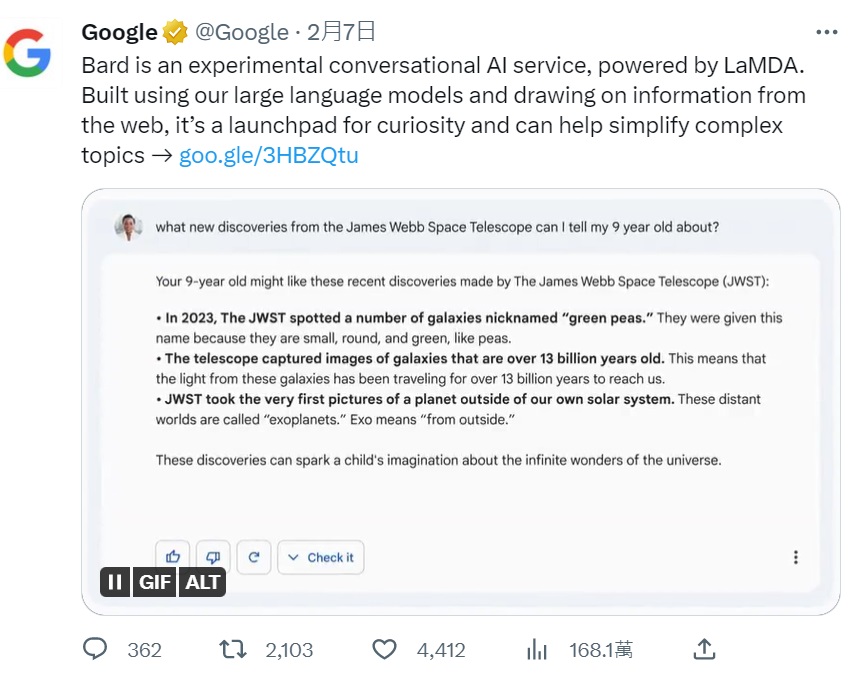Like the tweet with heart icon
This screenshot has height=678, width=860.
click(385, 650)
